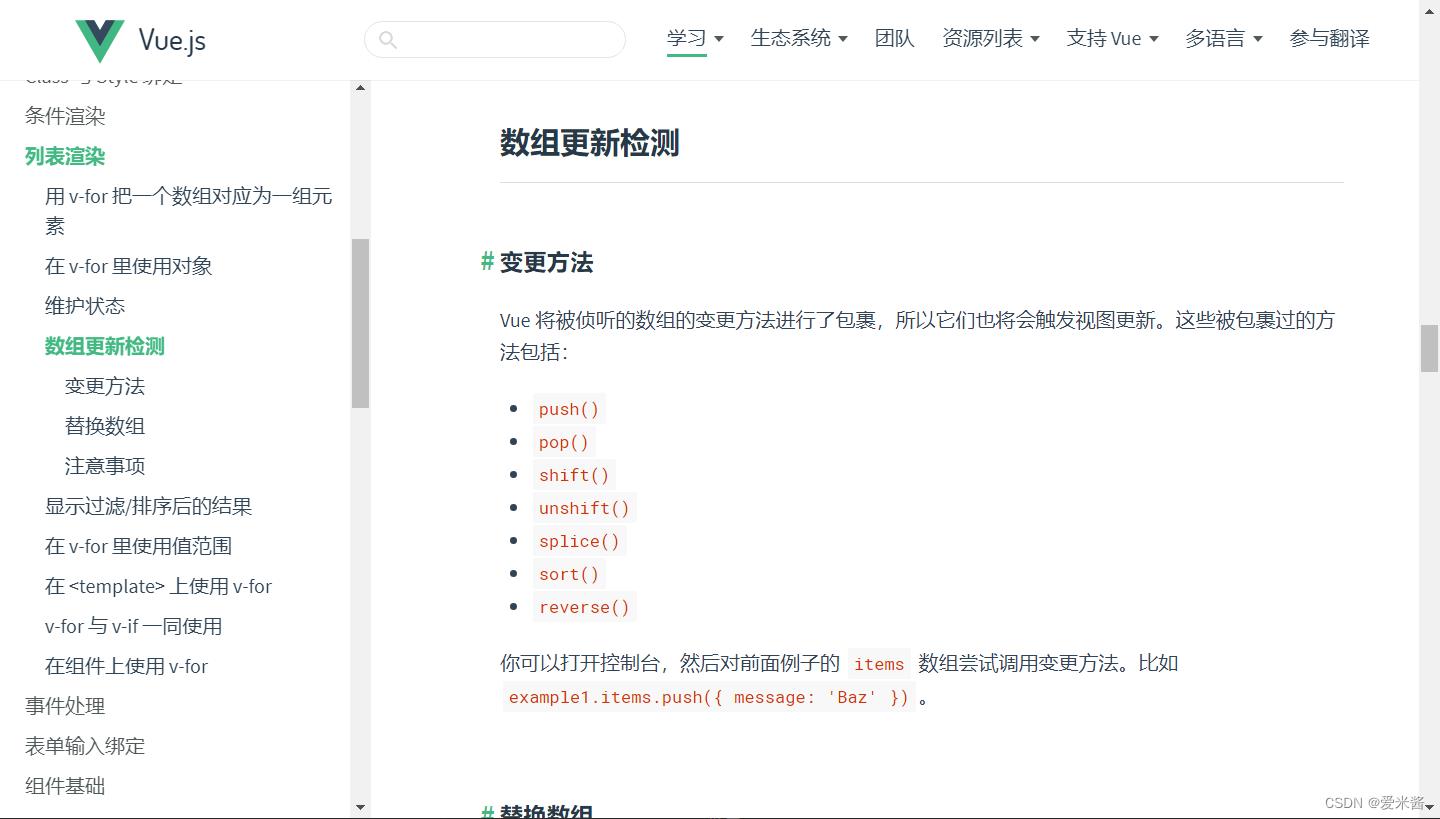The image size is (1440, 819).
Task: Open 在 v-for 里使用值范围 section
Action: pyautogui.click(x=139, y=546)
